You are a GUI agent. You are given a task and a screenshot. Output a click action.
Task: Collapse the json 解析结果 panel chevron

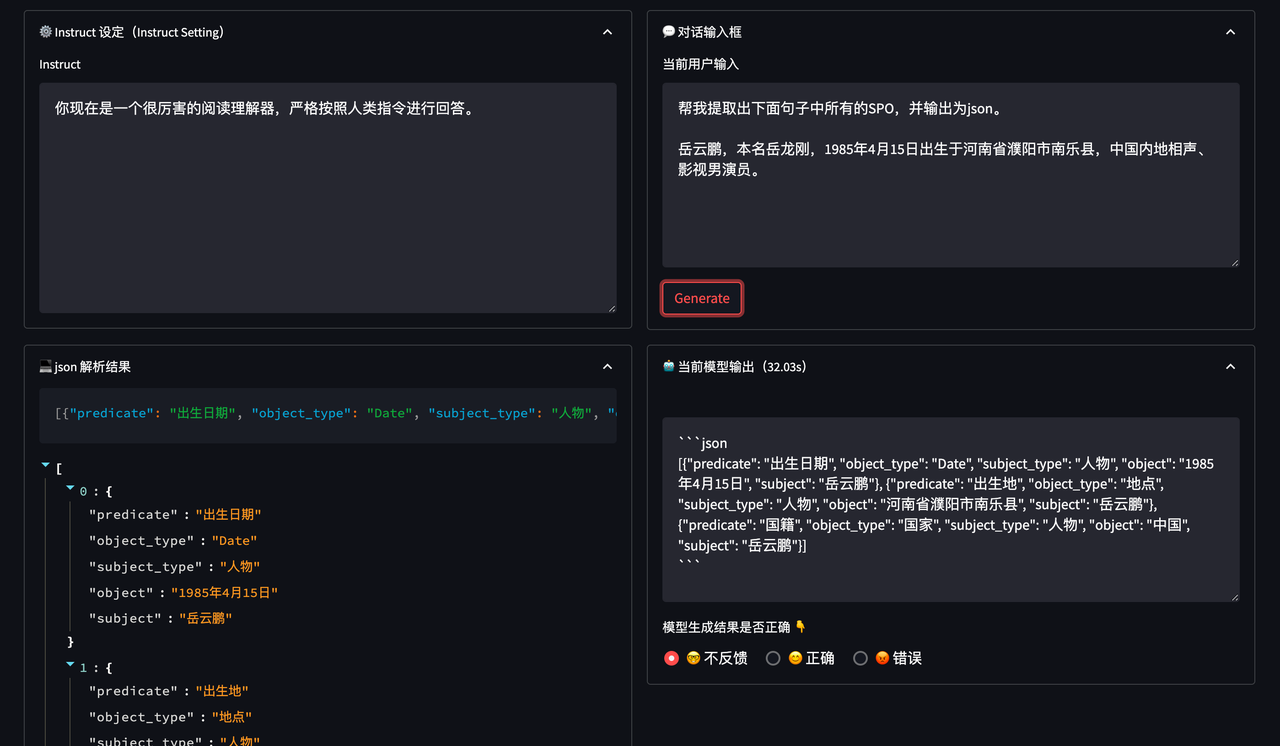[x=607, y=367]
